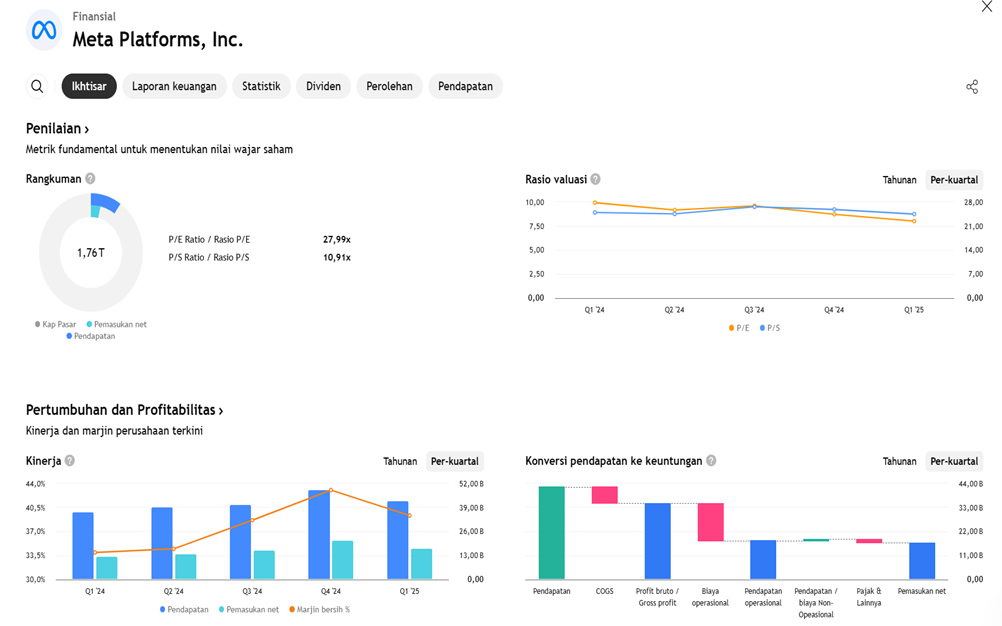Click the Meta Platforms, Inc. title
The height and width of the screenshot is (626, 1002).
click(158, 40)
